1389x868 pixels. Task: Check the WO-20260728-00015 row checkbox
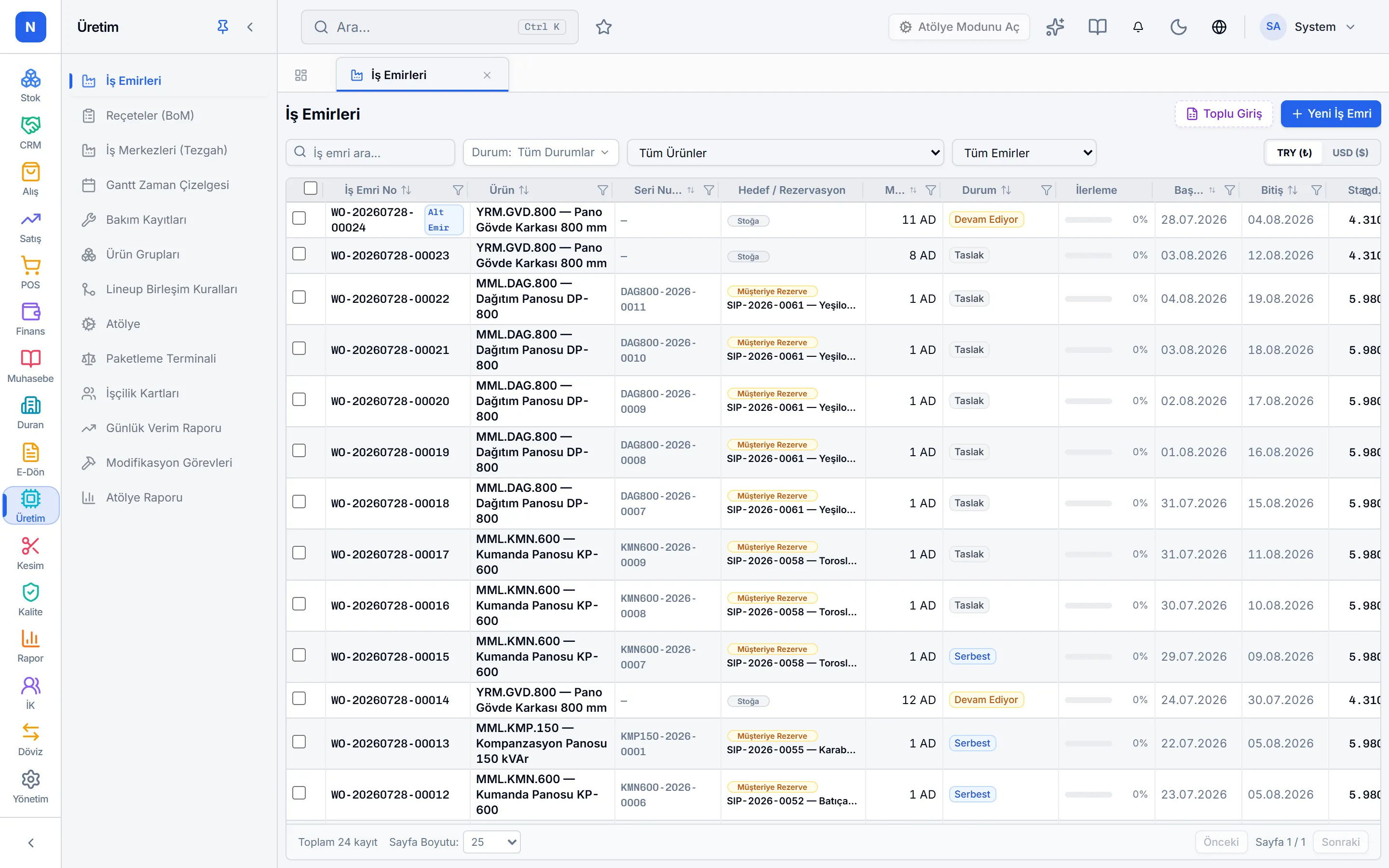coord(299,655)
